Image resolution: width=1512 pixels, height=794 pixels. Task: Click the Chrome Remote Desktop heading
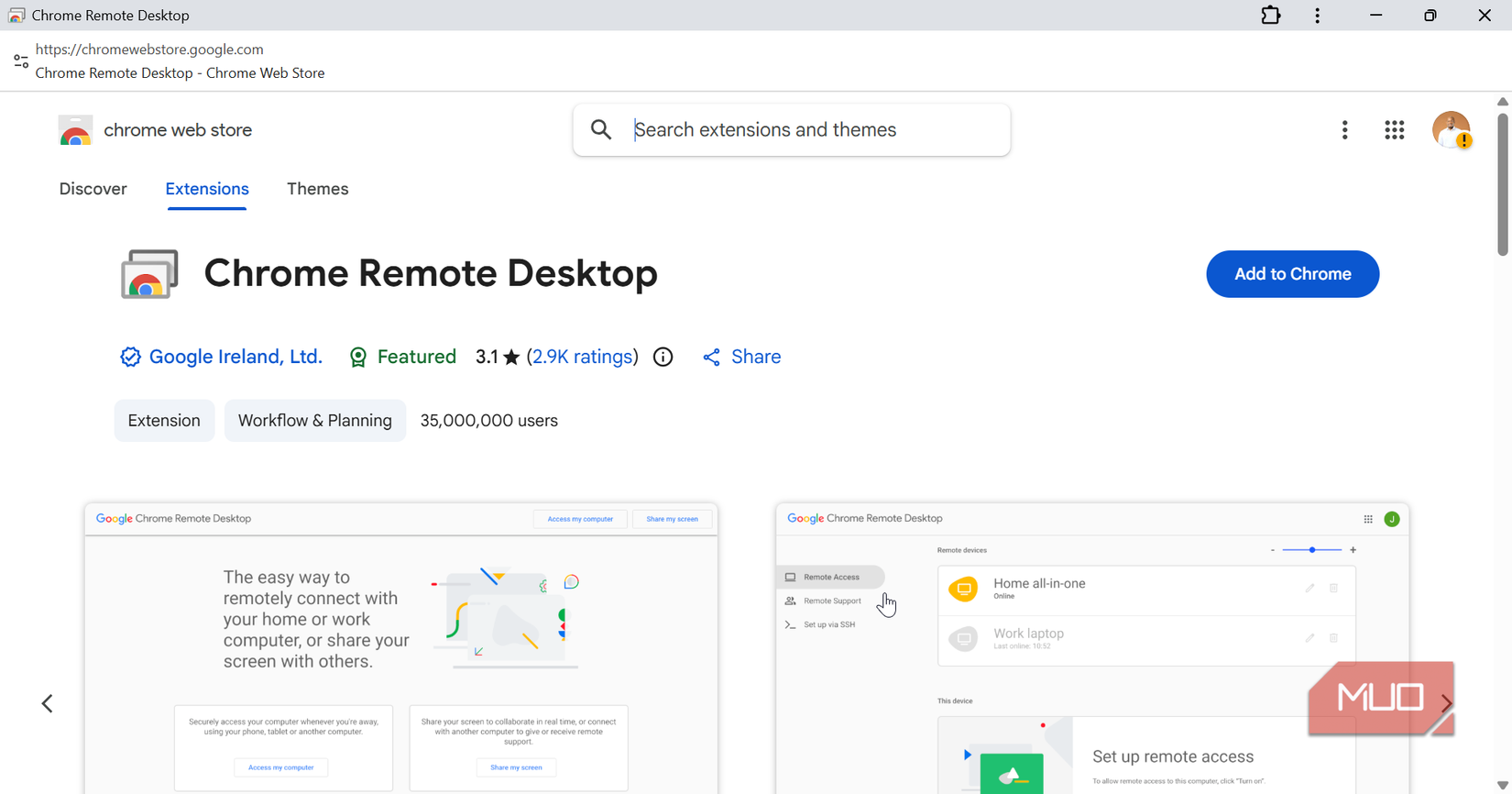(x=431, y=273)
